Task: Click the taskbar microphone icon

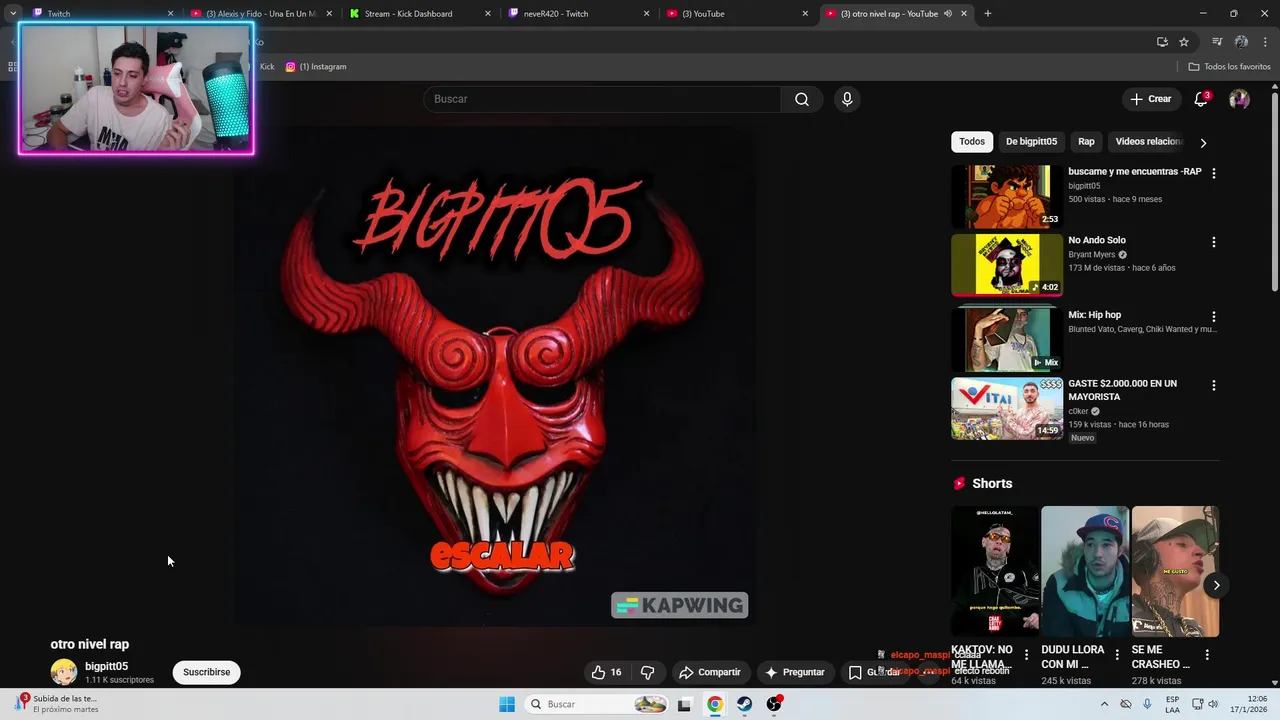Action: click(x=1147, y=704)
